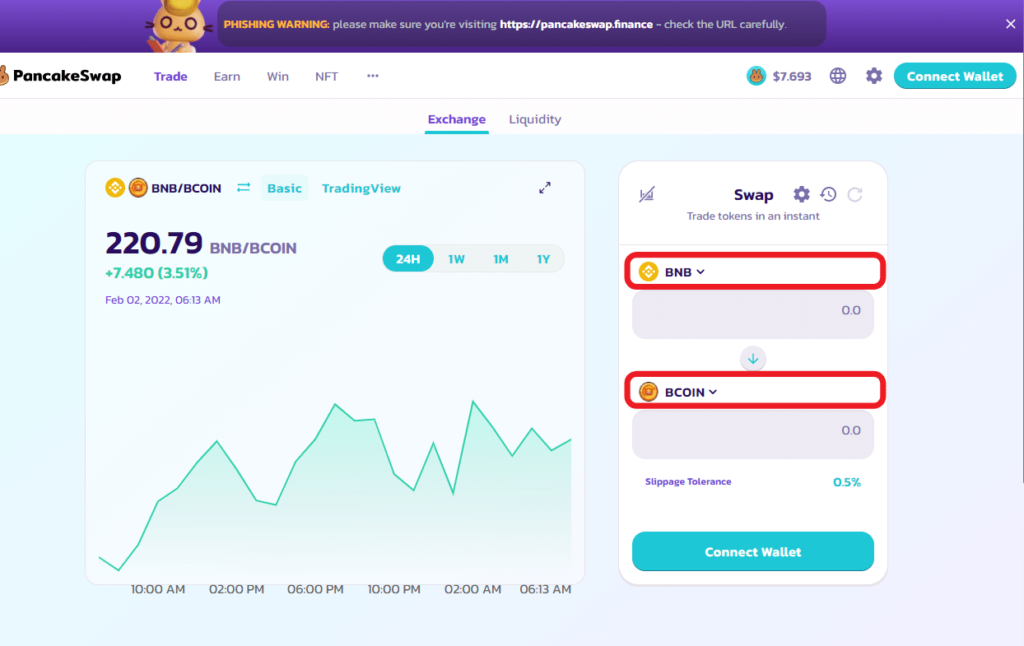Click the BNB token icon in chart header
Image resolution: width=1024 pixels, height=646 pixels.
115,187
